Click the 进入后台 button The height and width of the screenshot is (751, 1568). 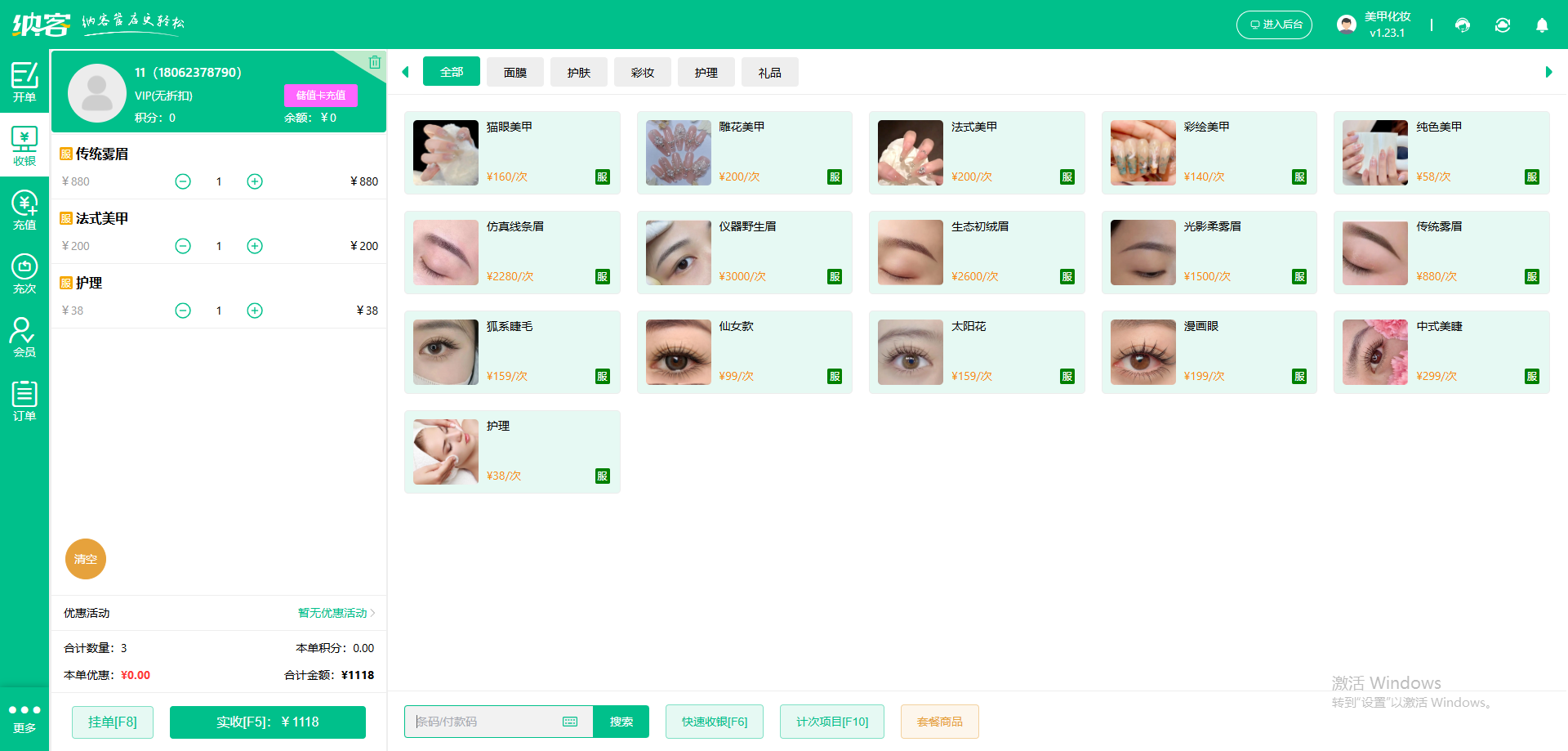[1274, 25]
